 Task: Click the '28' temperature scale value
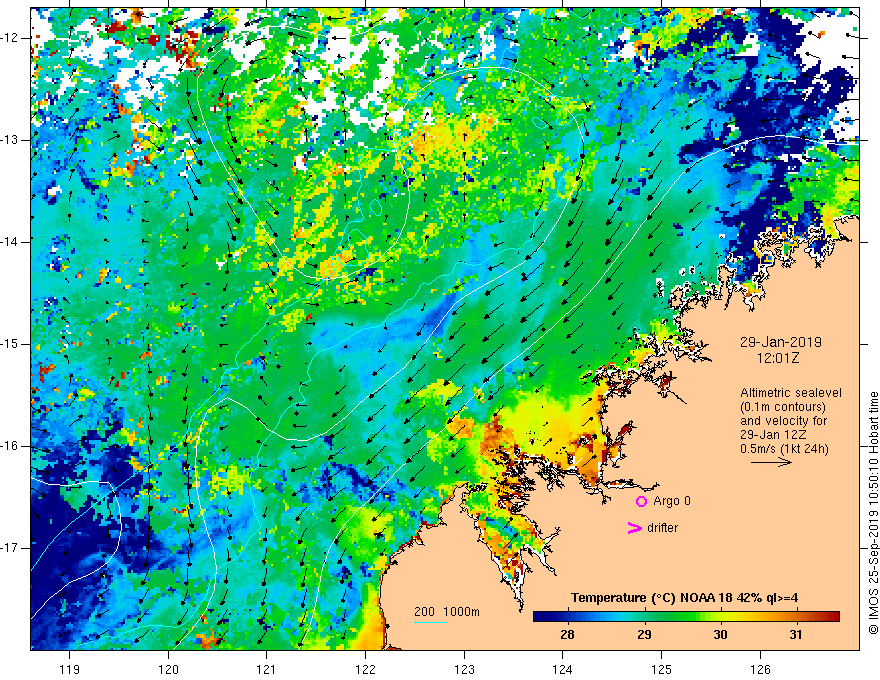(567, 635)
